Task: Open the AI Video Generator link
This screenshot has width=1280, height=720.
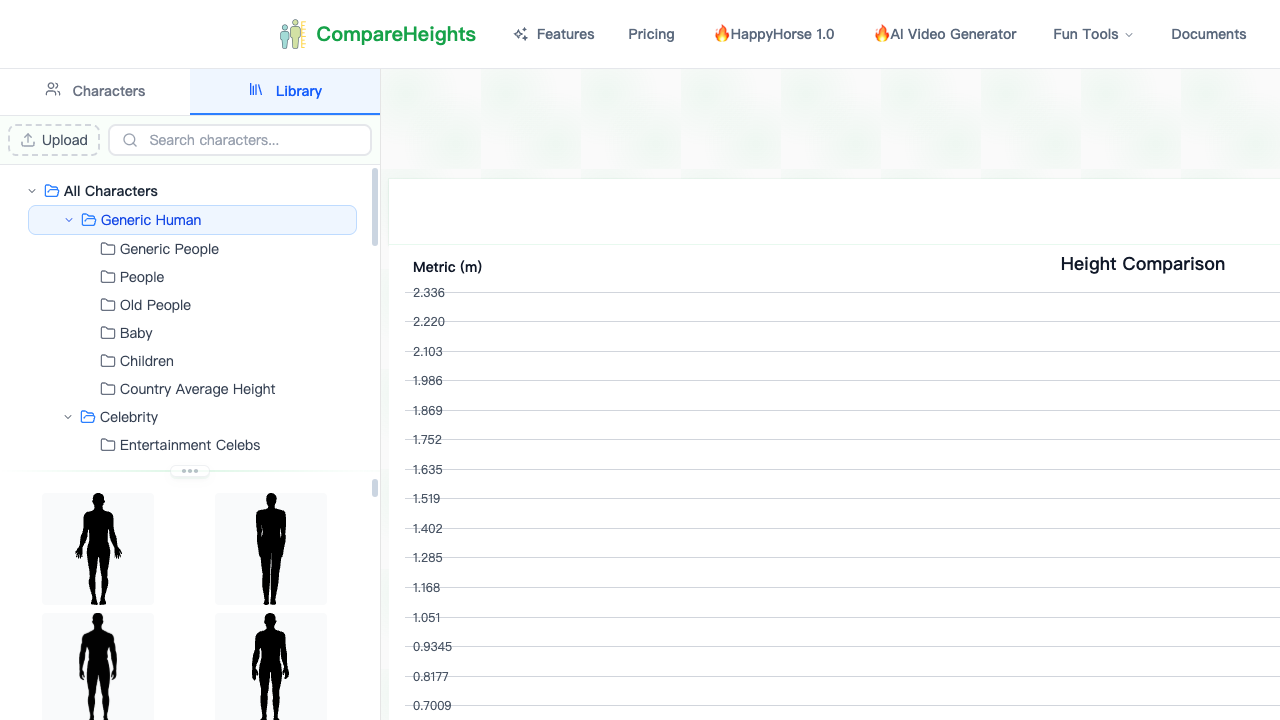Action: [945, 34]
